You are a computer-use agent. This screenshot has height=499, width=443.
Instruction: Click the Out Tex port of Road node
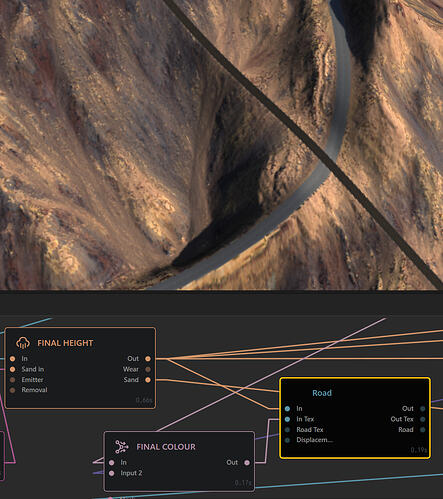(x=423, y=419)
